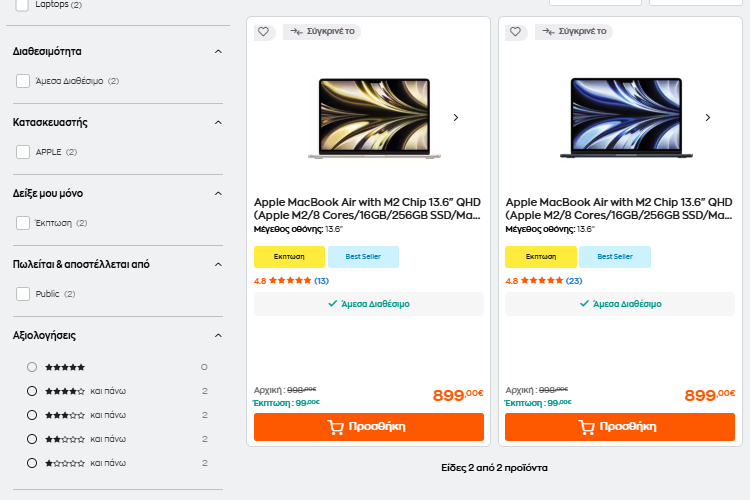Viewport: 750px width, 500px height.
Task: Check the Έκπτωση discount filter
Action: coord(23,223)
